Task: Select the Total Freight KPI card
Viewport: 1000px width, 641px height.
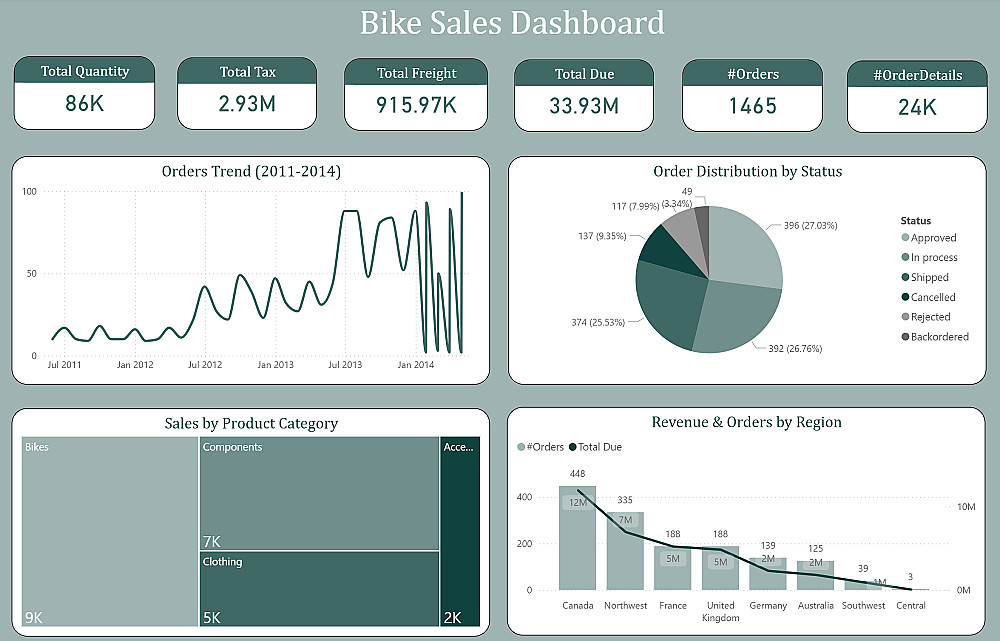Action: (416, 94)
